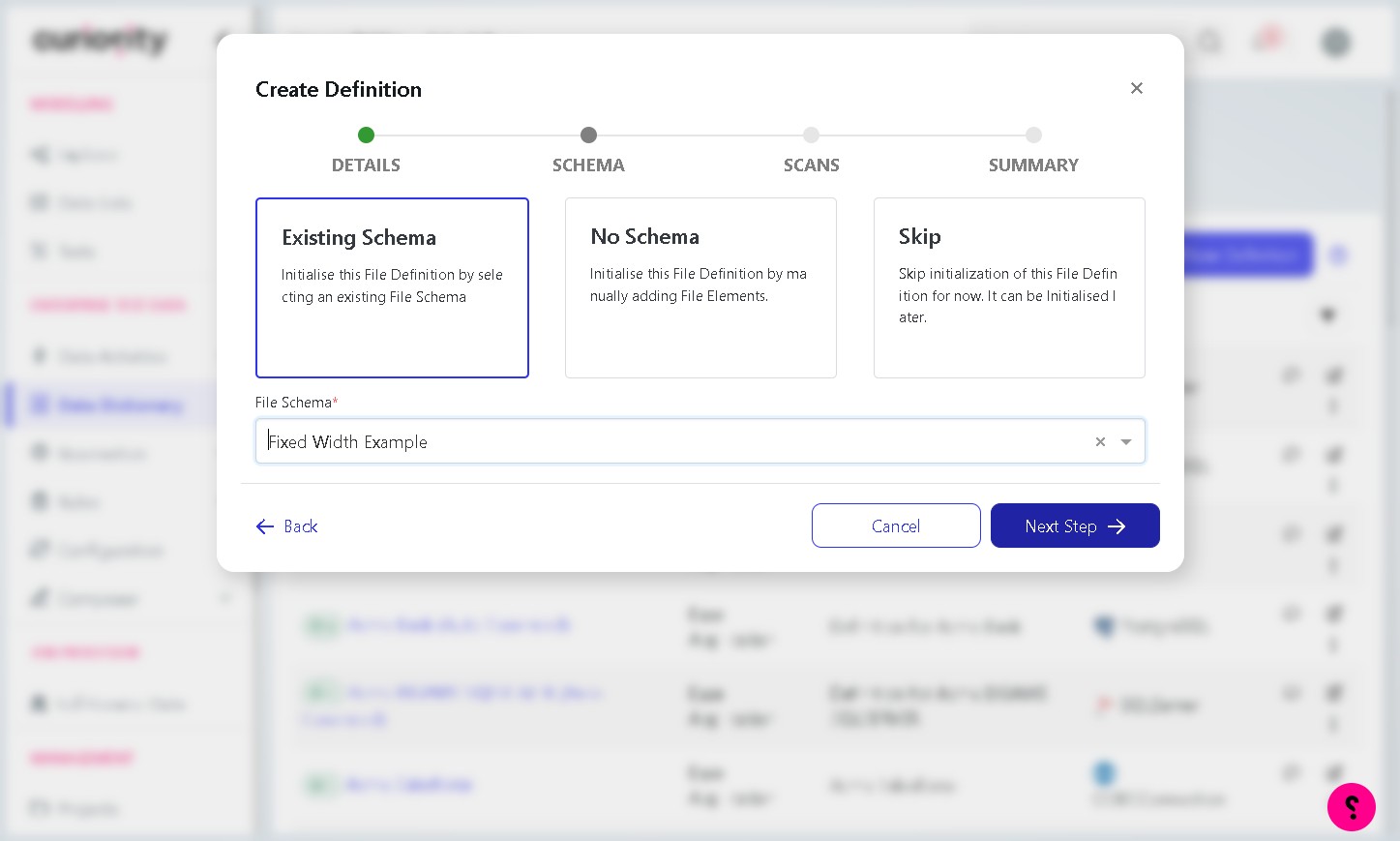Cancel the definition creation
Image resolution: width=1400 pixels, height=841 pixels.
[896, 526]
